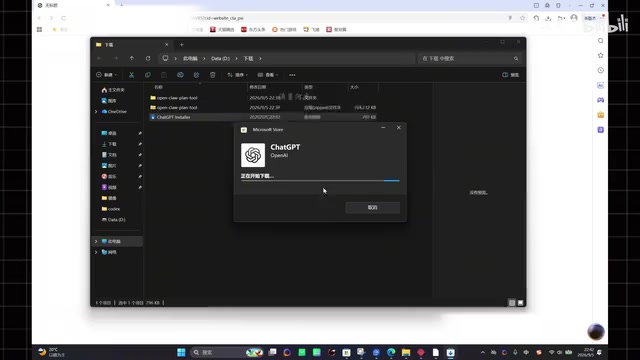640x360 pixels.
Task: Select the open-claw-plan-tool zipped archive row
Action: 263,108
